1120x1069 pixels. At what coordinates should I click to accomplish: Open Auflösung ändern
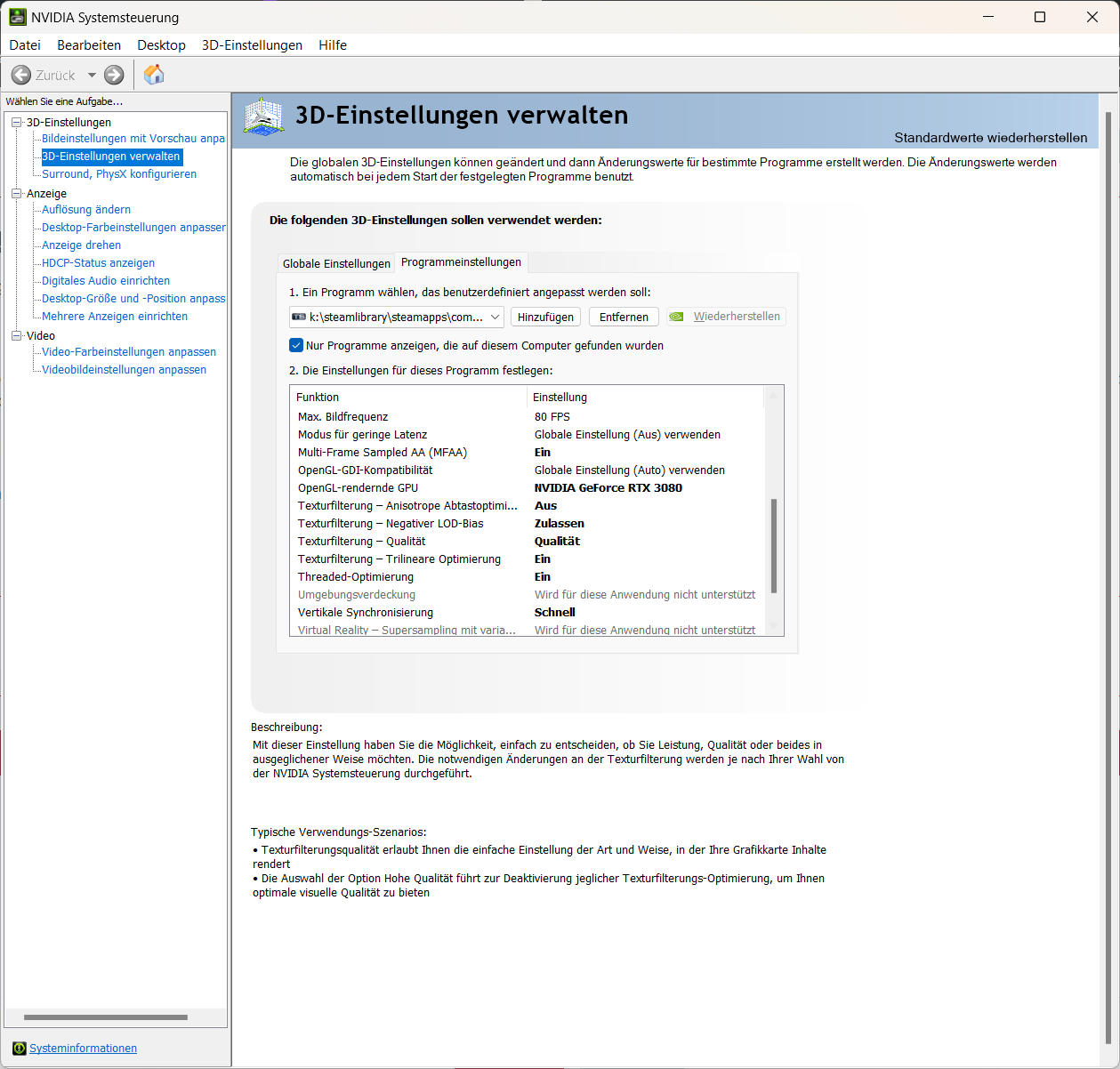(86, 210)
